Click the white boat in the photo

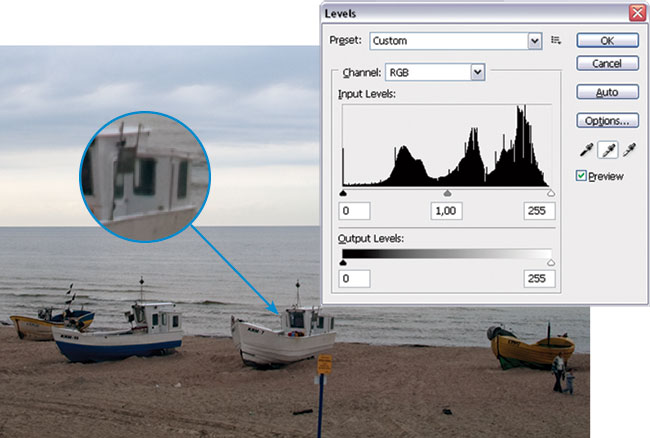284,338
